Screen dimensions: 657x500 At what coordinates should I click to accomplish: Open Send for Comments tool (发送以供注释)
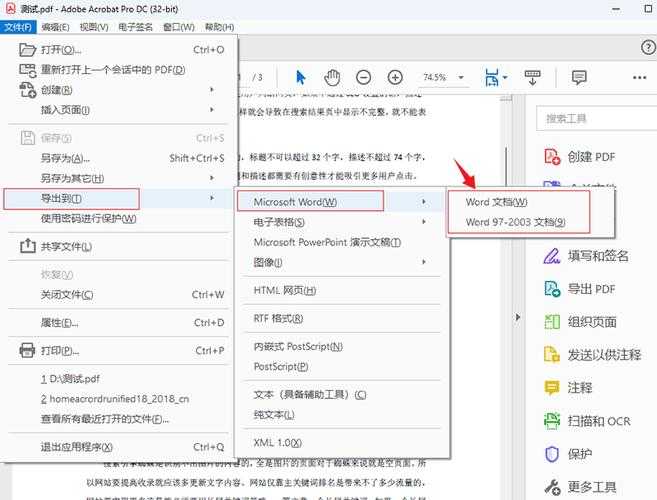(592, 355)
